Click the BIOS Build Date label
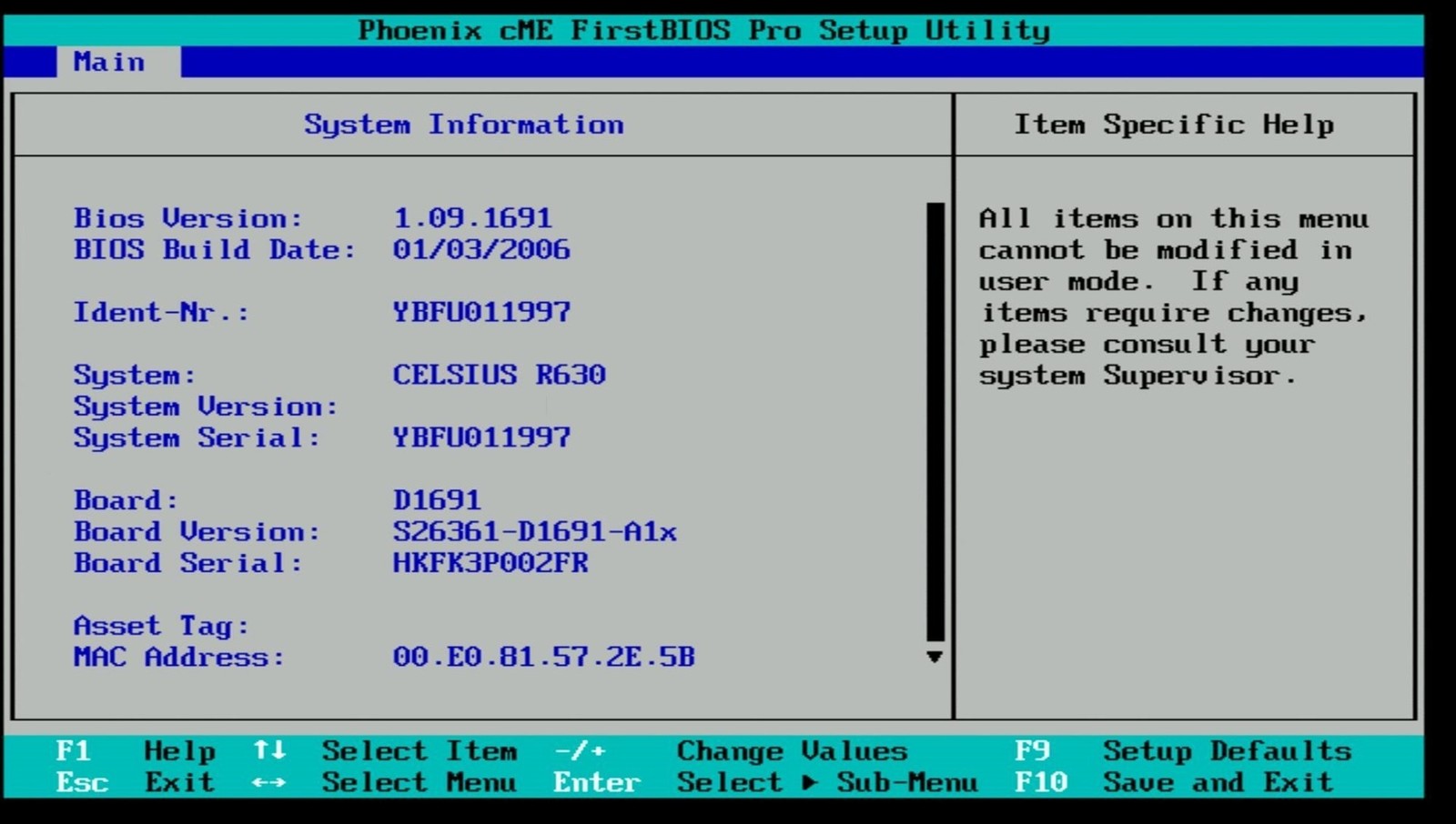The width and height of the screenshot is (1456, 824). [x=215, y=249]
